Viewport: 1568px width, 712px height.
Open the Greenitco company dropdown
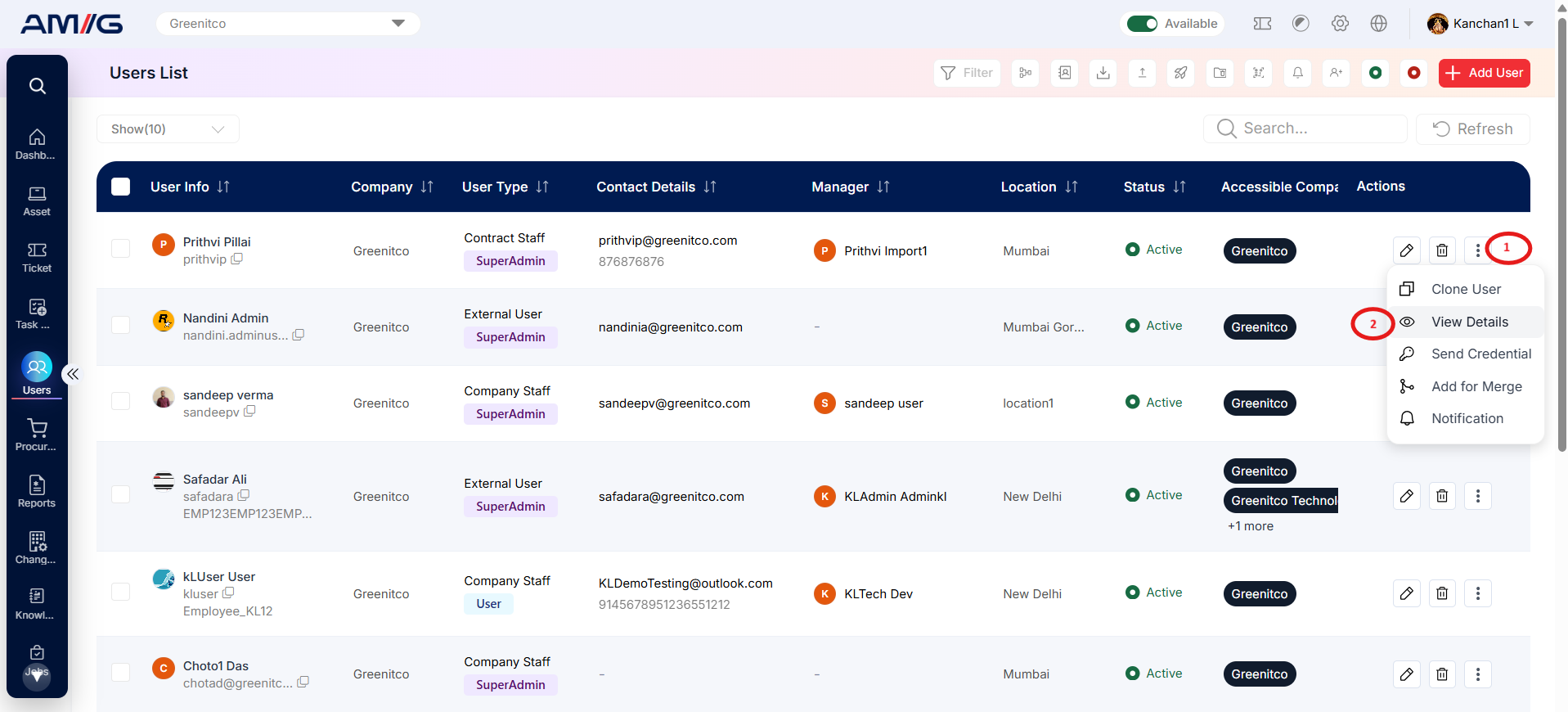pyautogui.click(x=288, y=24)
